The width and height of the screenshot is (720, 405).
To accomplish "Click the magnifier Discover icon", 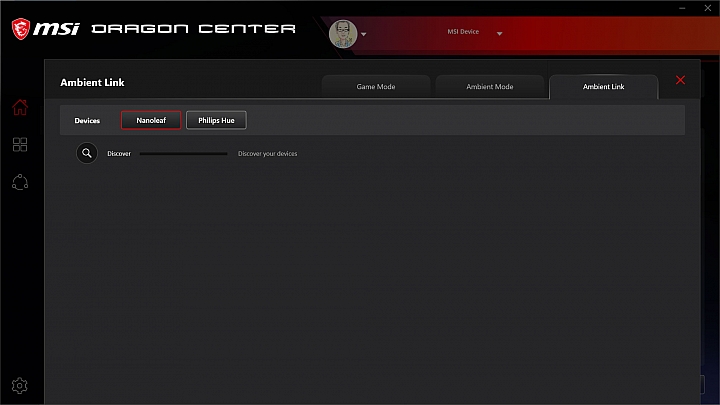I will coord(87,153).
